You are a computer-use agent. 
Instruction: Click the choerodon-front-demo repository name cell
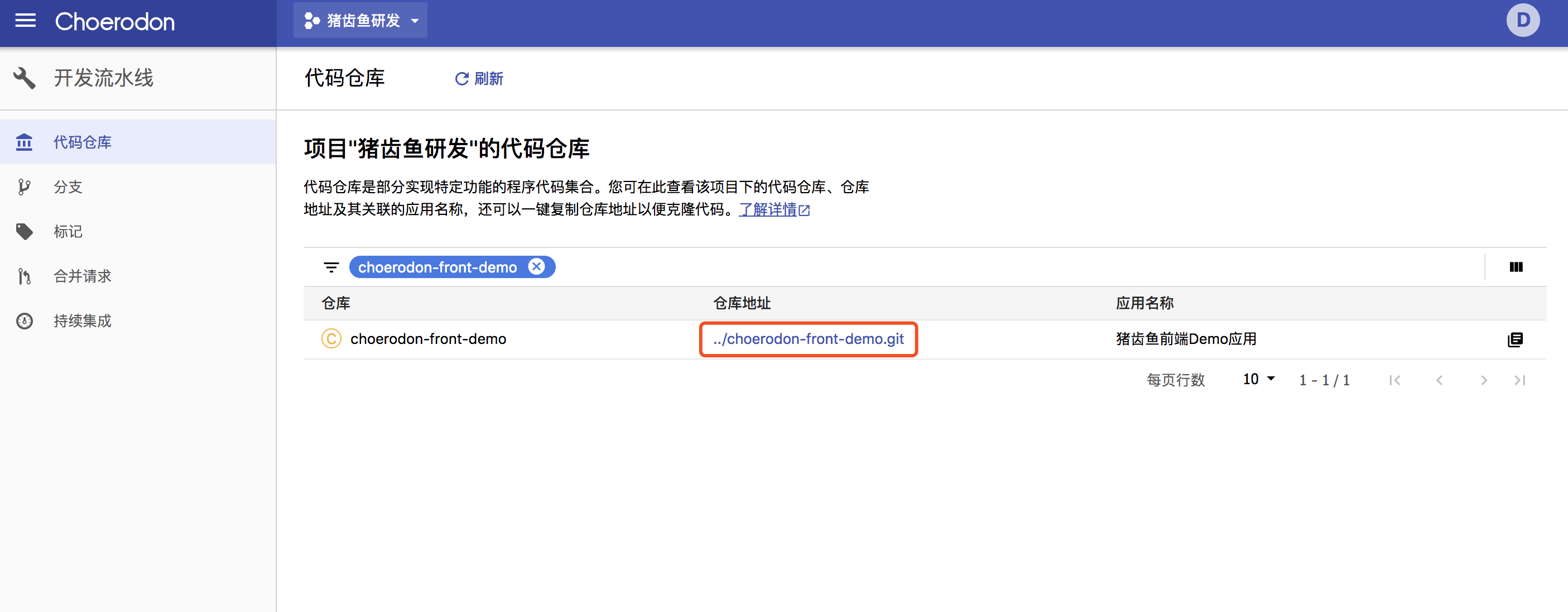[428, 338]
